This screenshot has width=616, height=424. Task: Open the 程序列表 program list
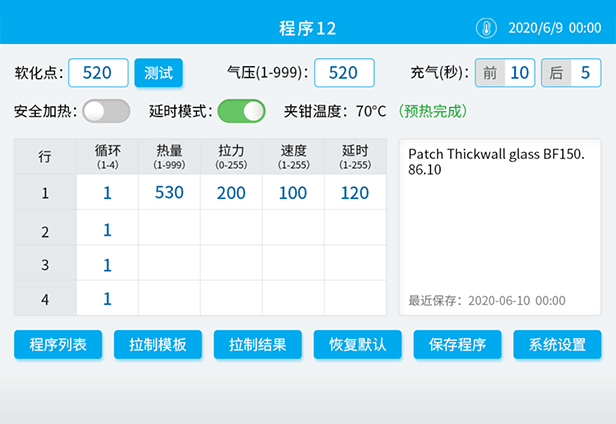(x=58, y=345)
